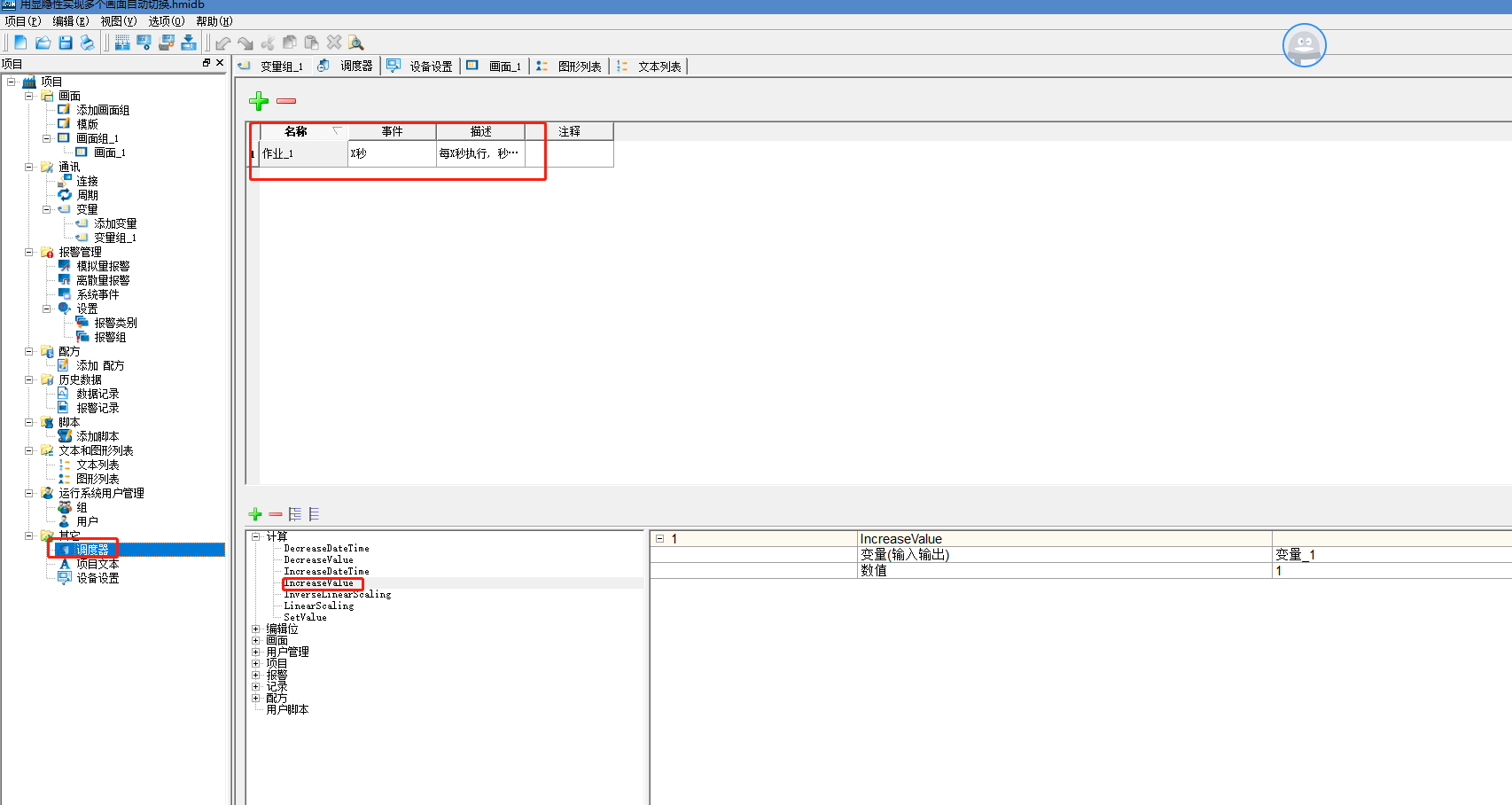
Task: Select SetValue in the function list
Action: (x=305, y=617)
